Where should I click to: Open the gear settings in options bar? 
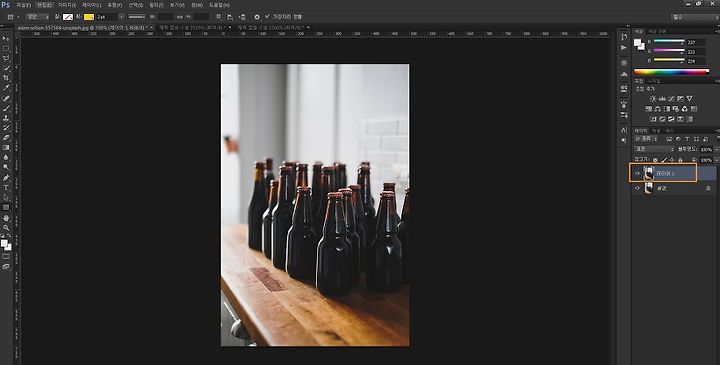point(257,17)
